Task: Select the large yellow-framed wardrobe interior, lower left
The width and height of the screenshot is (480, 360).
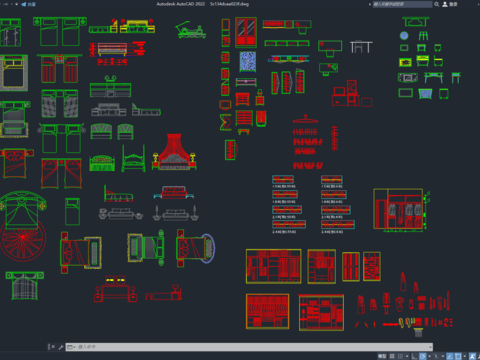Action: pyautogui.click(x=267, y=311)
